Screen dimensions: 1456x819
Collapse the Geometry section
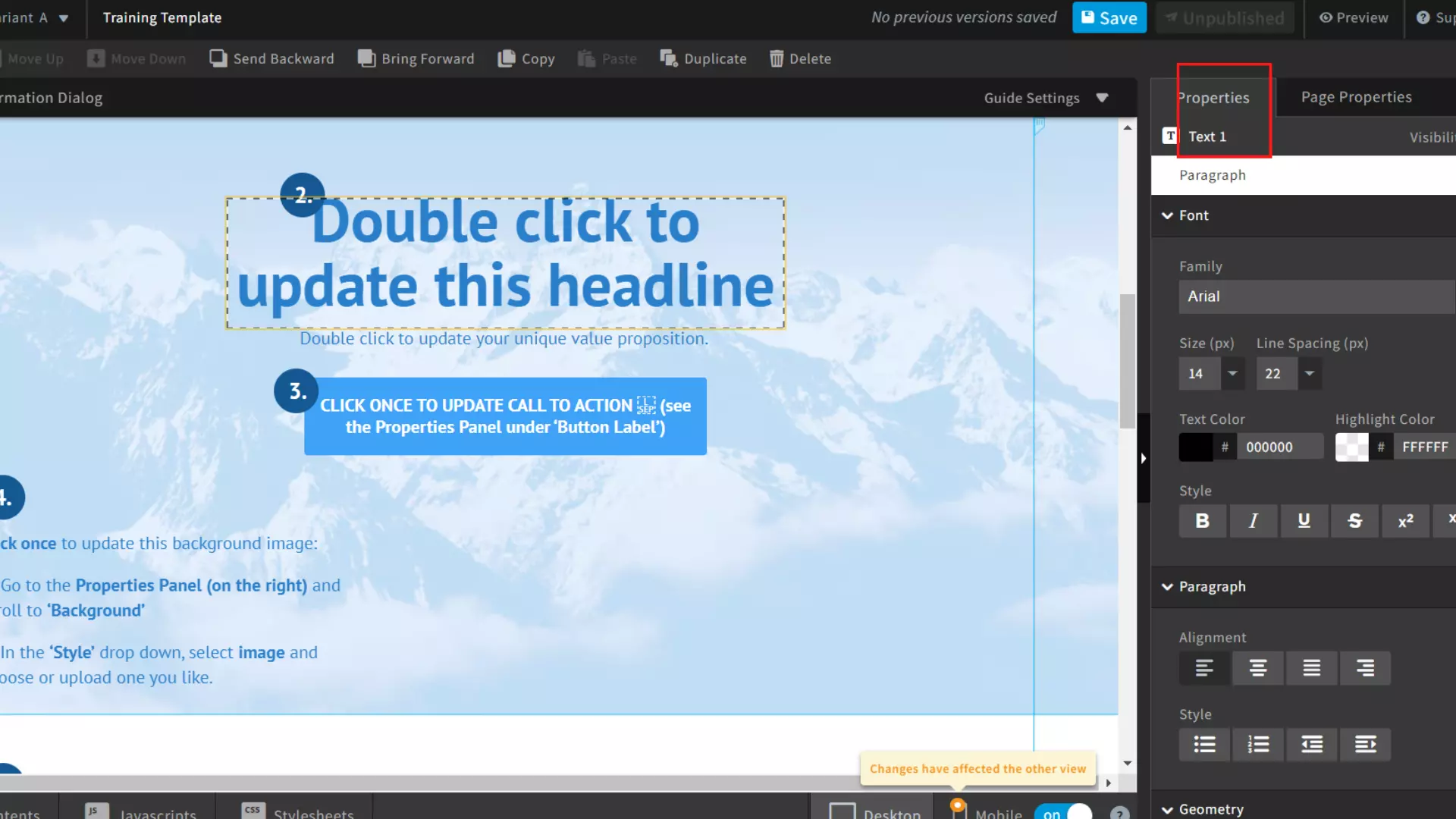[1168, 809]
